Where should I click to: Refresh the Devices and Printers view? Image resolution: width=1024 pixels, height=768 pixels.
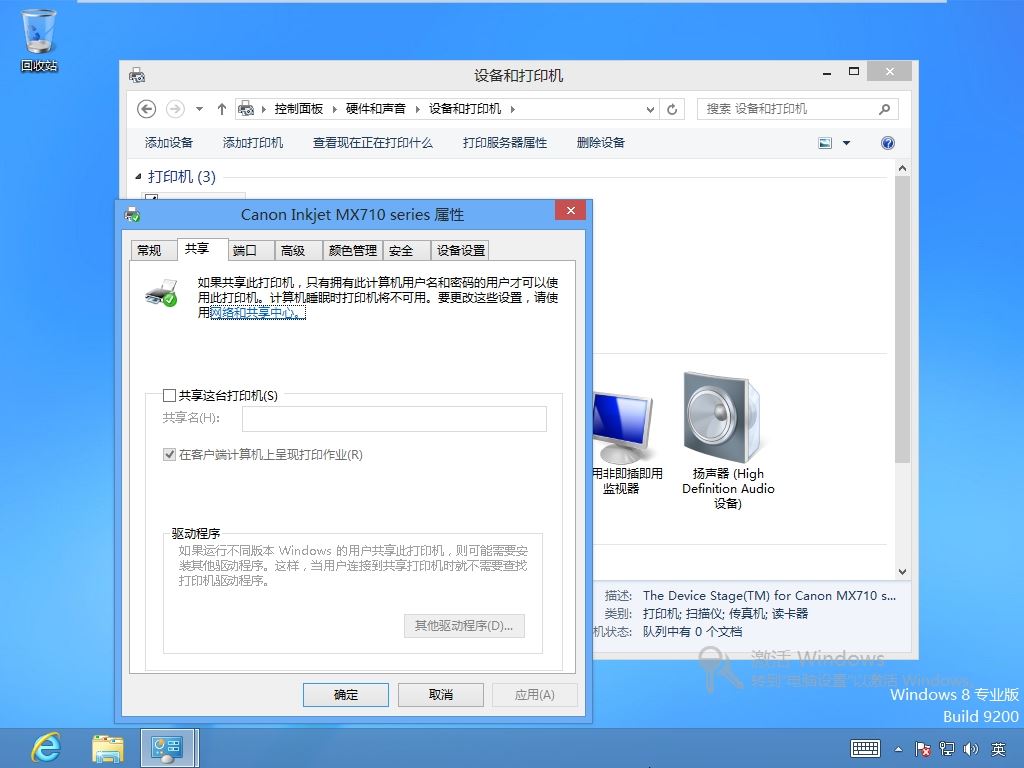coord(672,109)
